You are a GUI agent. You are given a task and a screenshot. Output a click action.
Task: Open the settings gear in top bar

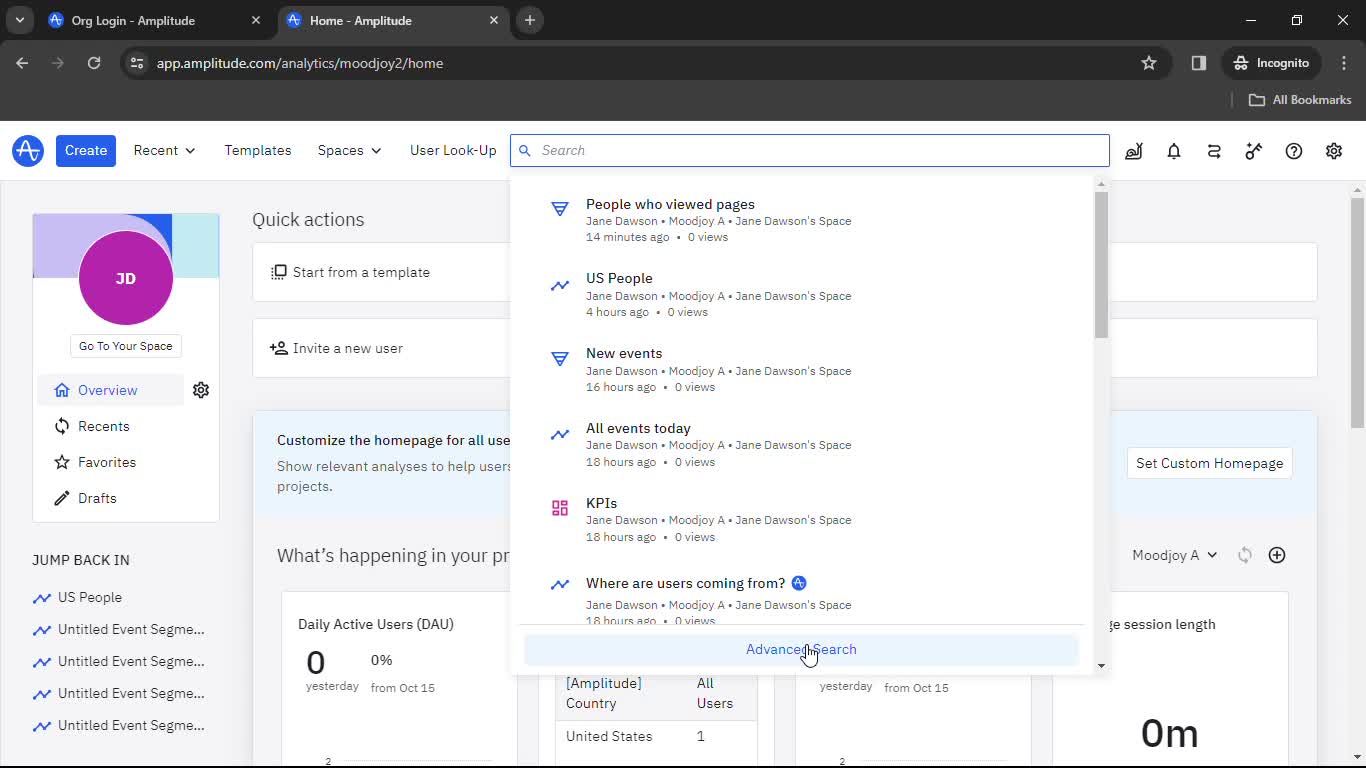tap(1334, 151)
